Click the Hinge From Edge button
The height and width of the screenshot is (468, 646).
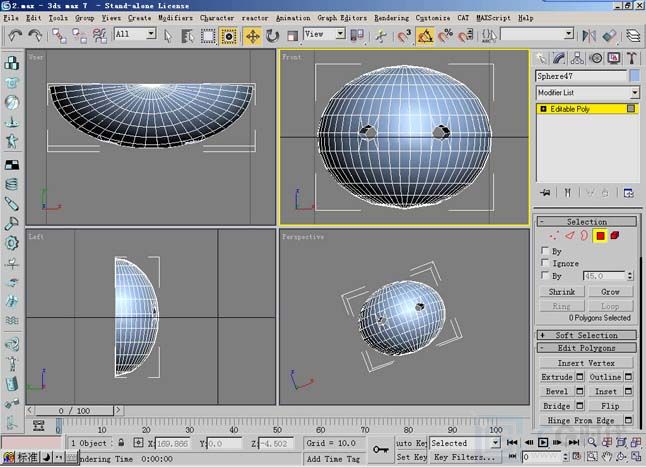tap(581, 420)
